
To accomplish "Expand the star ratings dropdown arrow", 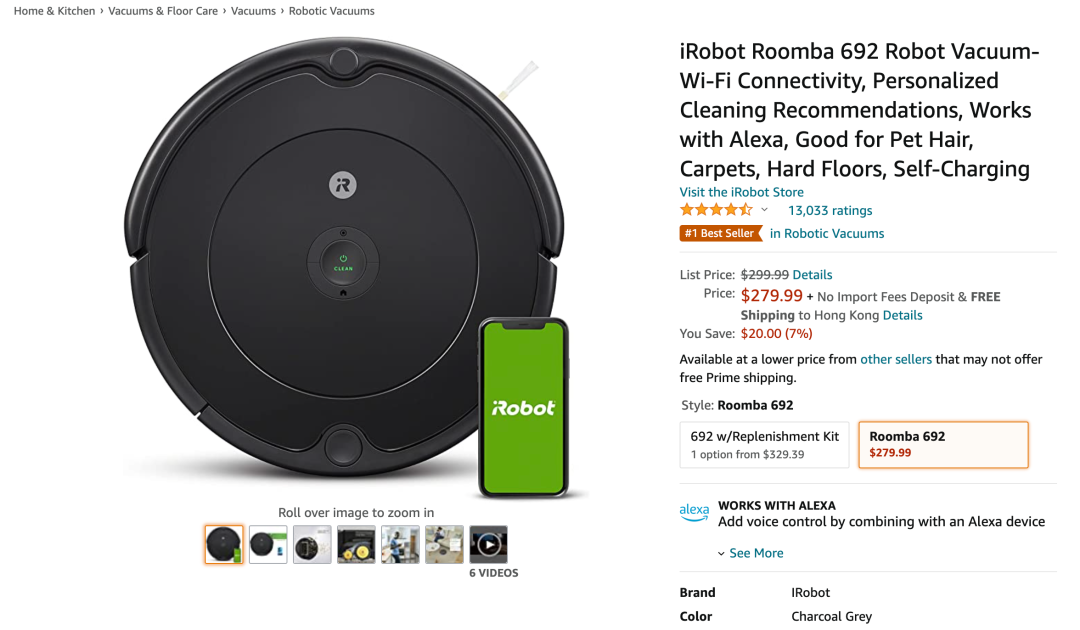I will point(765,210).
